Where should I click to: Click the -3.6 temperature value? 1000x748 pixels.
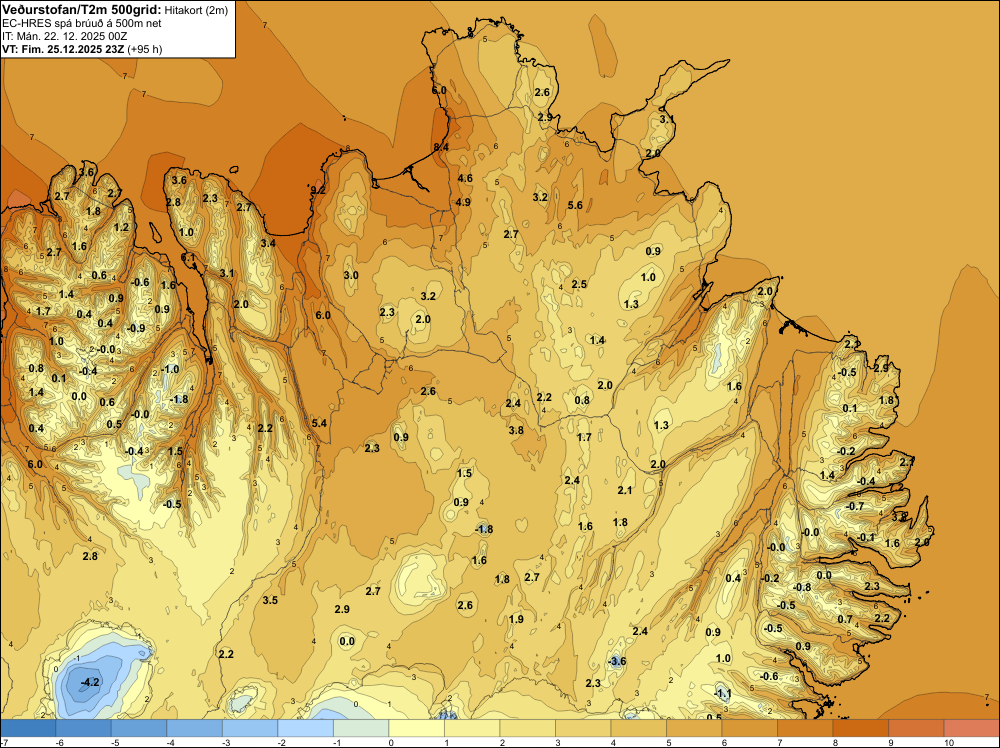tap(617, 661)
